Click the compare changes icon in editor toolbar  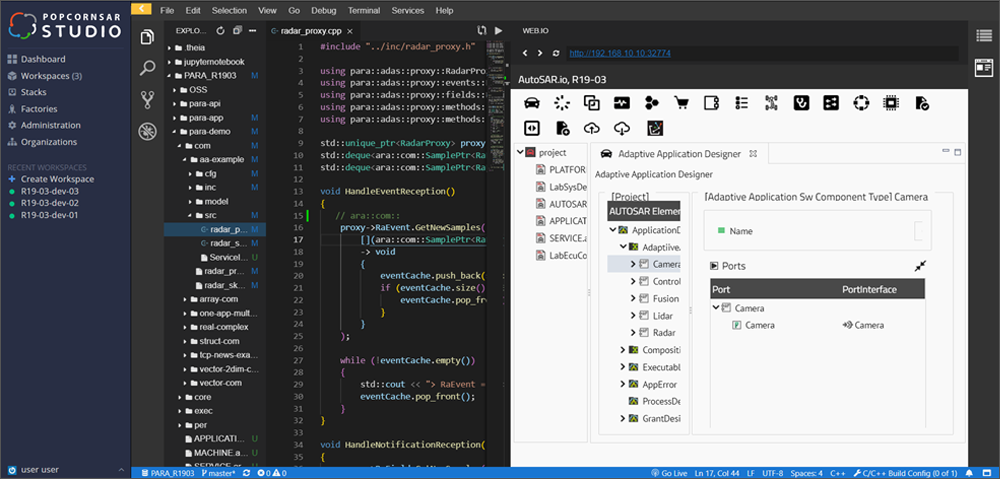click(482, 30)
